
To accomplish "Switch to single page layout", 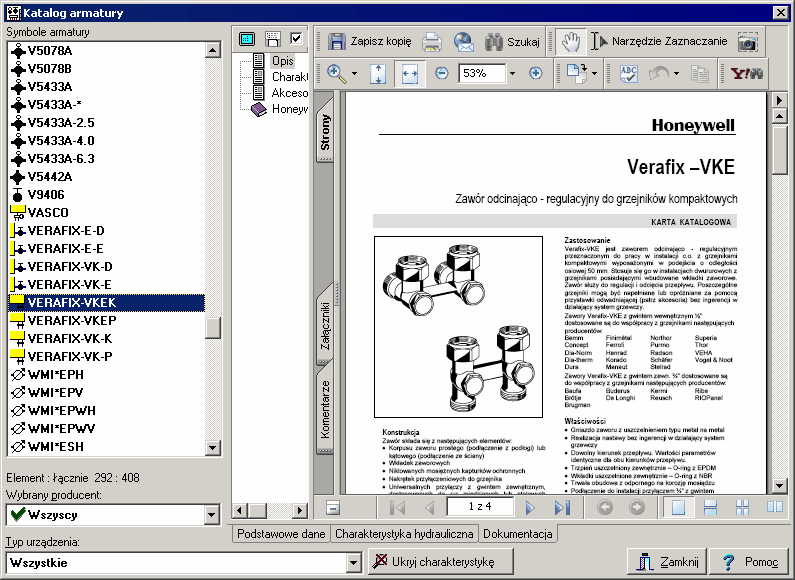I will (x=678, y=507).
